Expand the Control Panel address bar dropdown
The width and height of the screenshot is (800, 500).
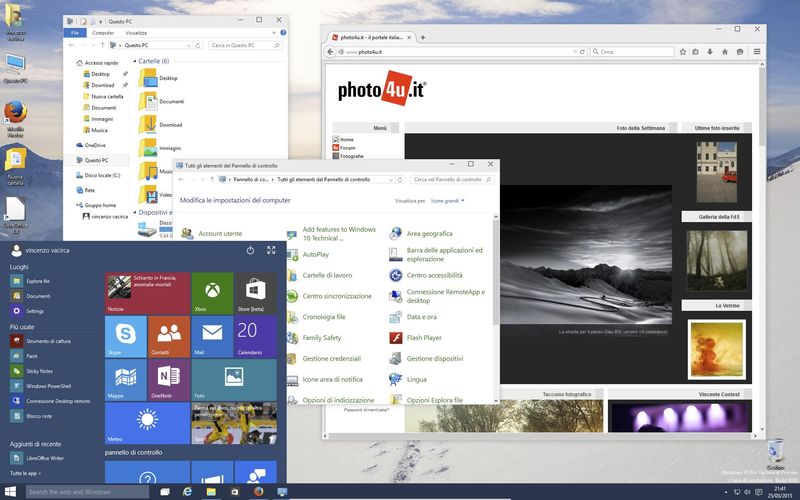(x=391, y=180)
